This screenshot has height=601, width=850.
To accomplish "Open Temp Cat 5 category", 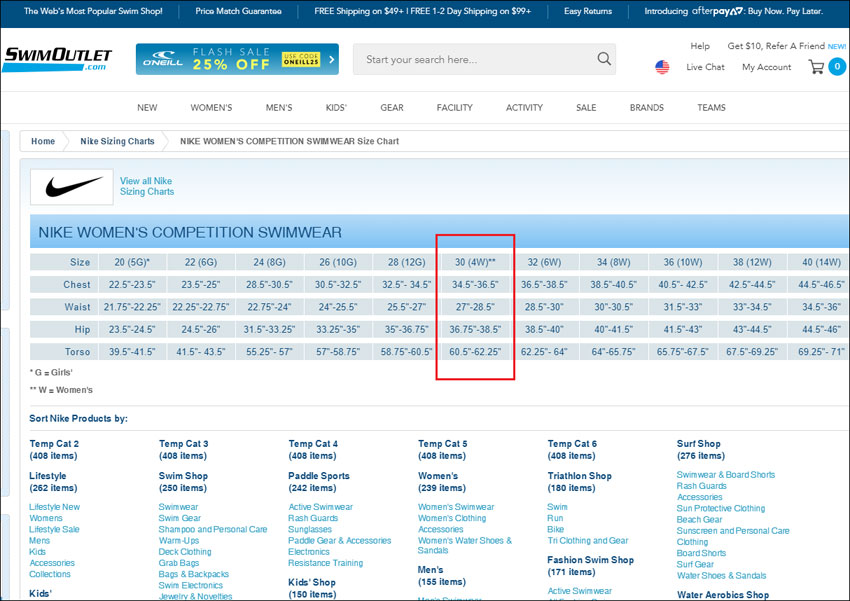I will [x=442, y=450].
